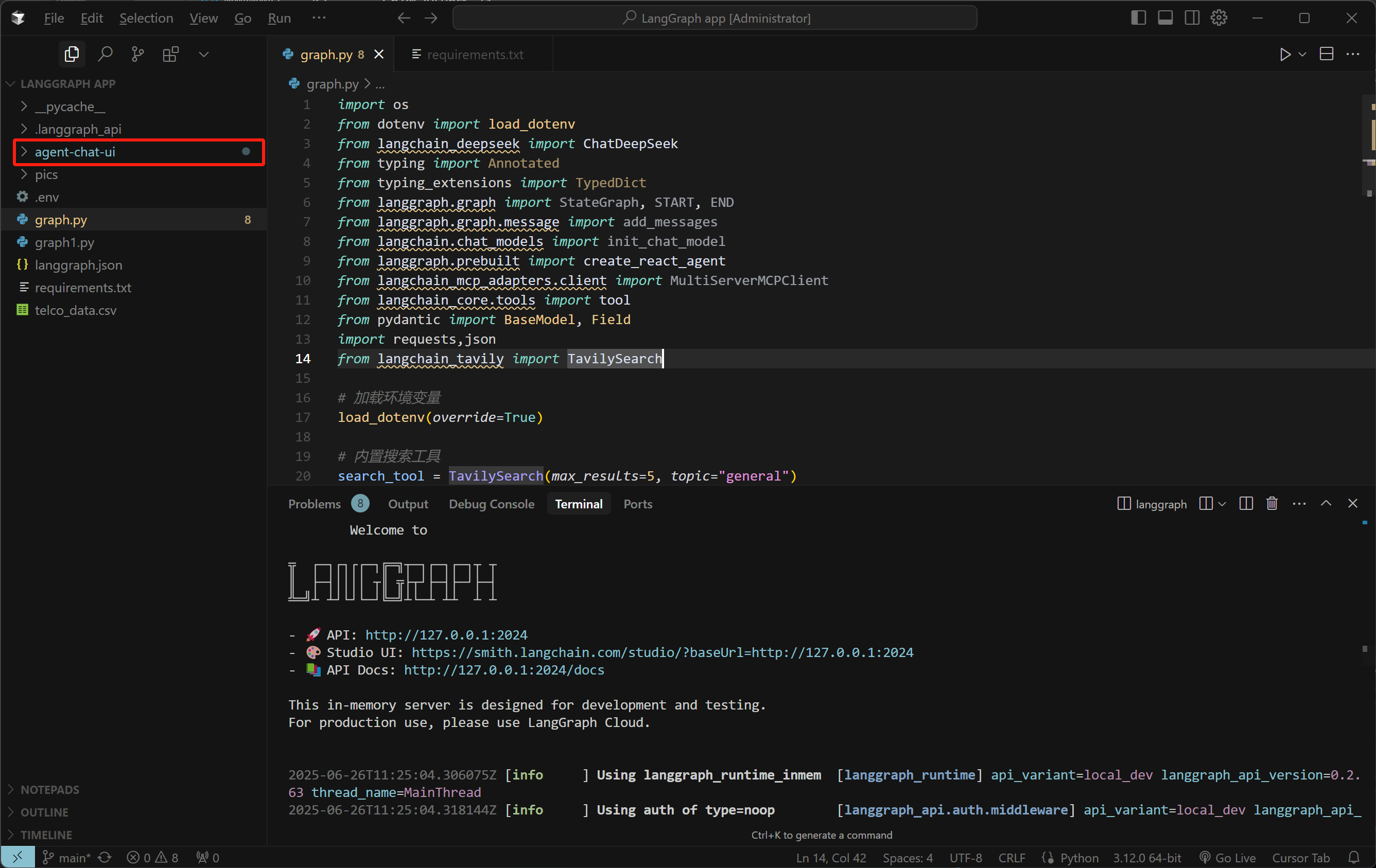Open the Selection menu
This screenshot has height=868, width=1376.
click(146, 17)
